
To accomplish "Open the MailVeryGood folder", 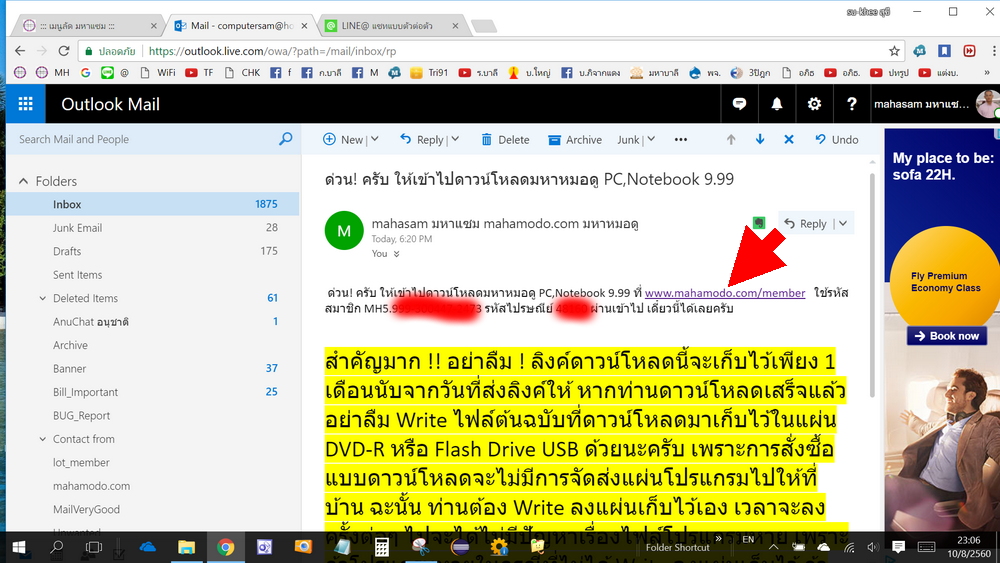I will [x=152, y=509].
